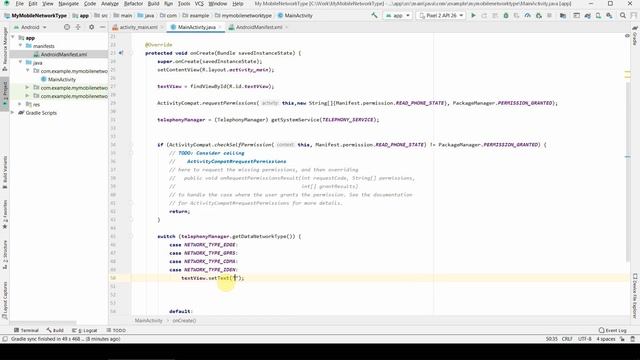Open the SDK Manager icon
The height and width of the screenshot is (360, 640).
pyautogui.click(x=609, y=16)
